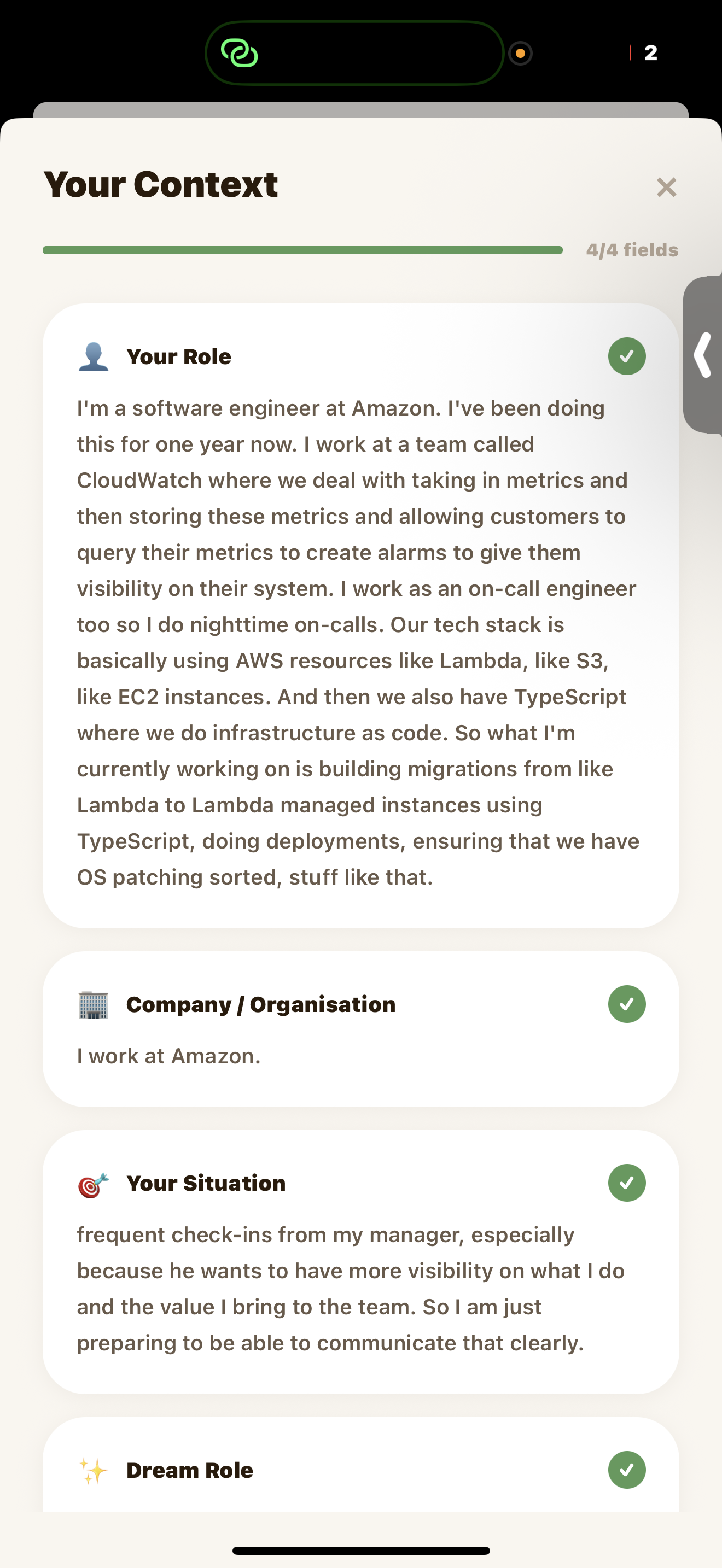Tap the 4/4 fields counter
Viewport: 722px width, 1568px height.
[x=632, y=250]
